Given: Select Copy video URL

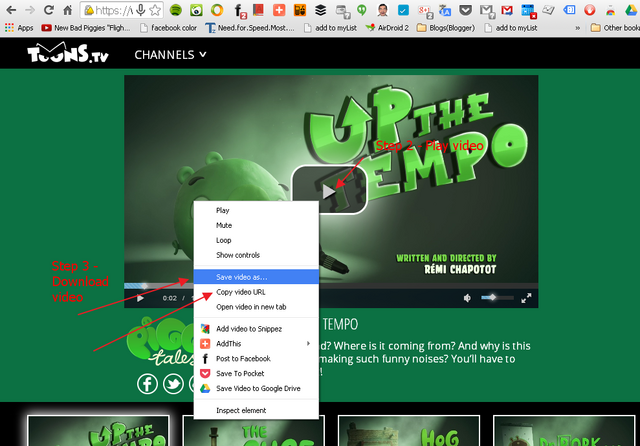Looking at the screenshot, I should point(256,292).
